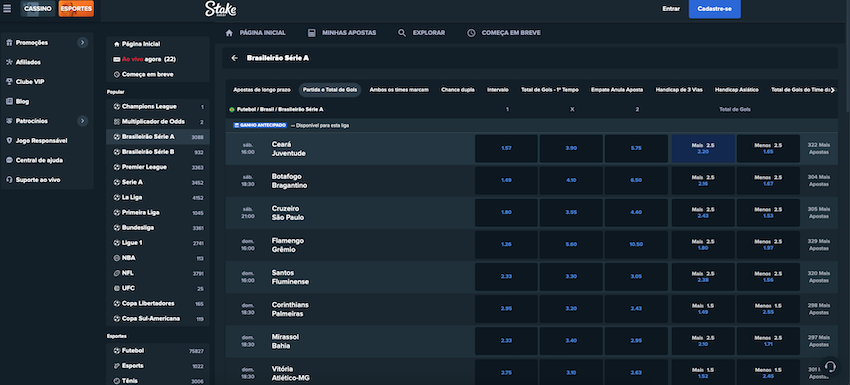Click the Esports controller icon

(117, 365)
